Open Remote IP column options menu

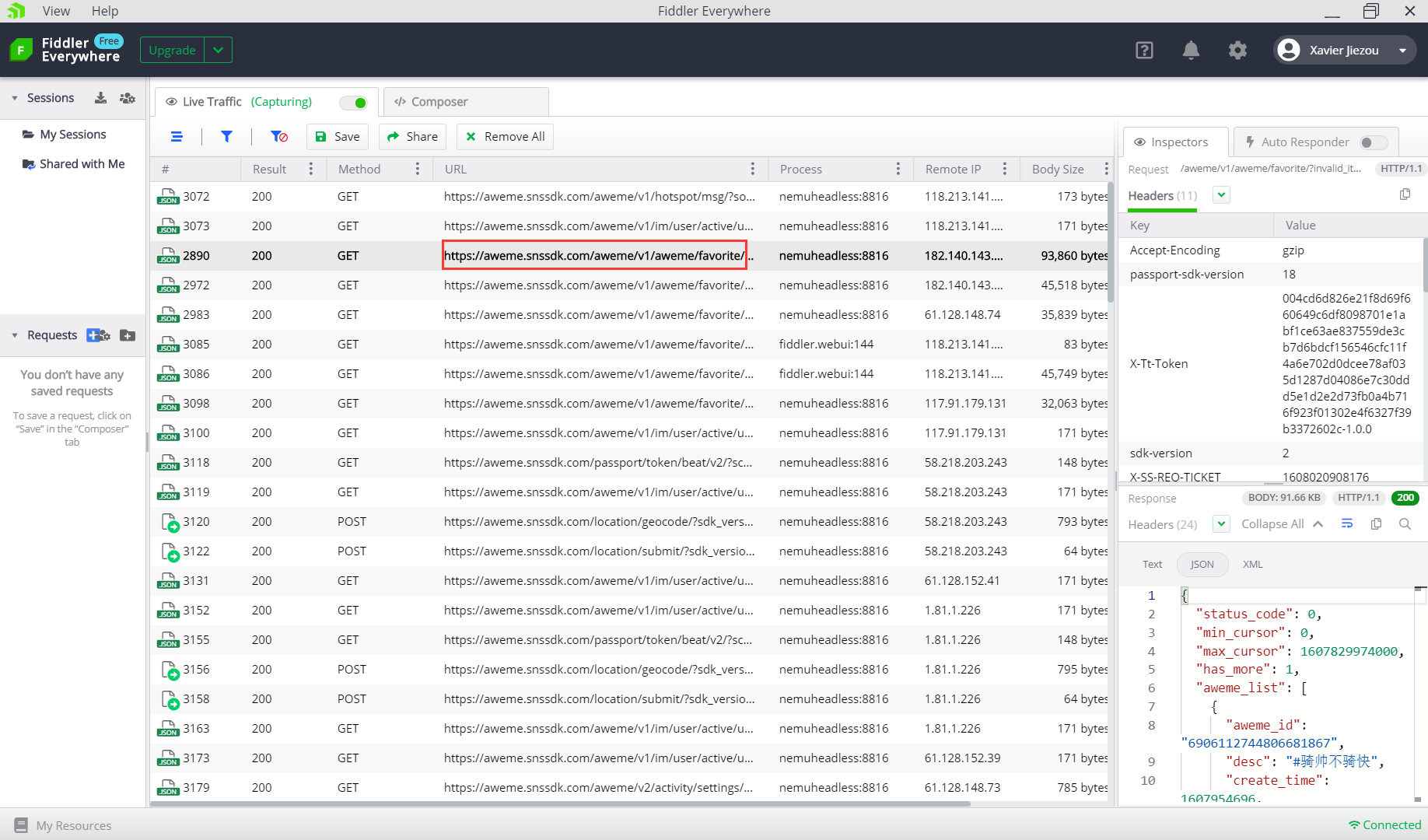click(1004, 170)
